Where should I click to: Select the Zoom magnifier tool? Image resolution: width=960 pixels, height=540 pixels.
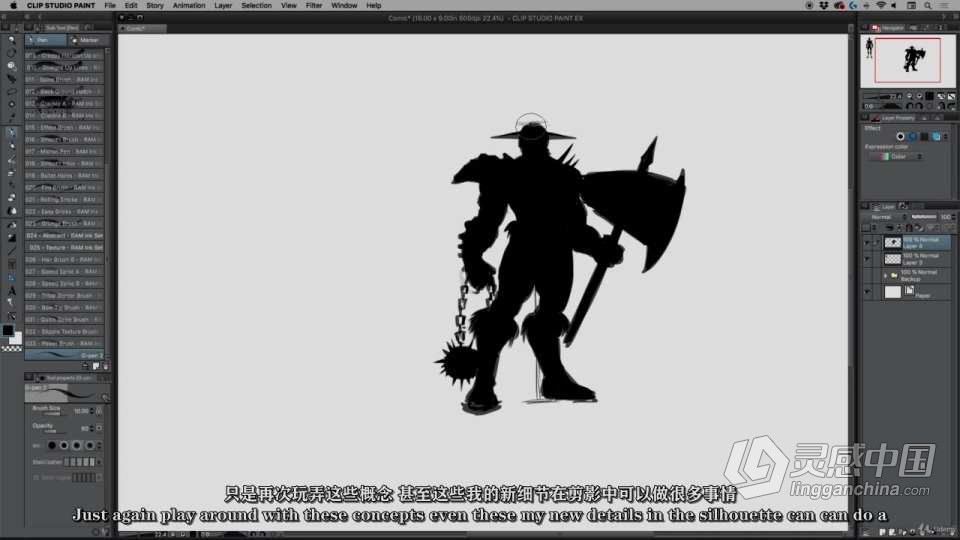(11, 39)
